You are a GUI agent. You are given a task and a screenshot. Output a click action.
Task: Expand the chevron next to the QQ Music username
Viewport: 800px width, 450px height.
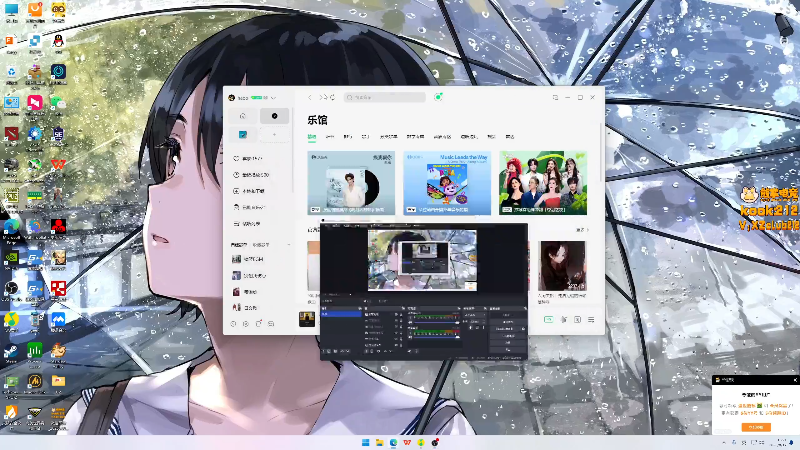(x=273, y=97)
